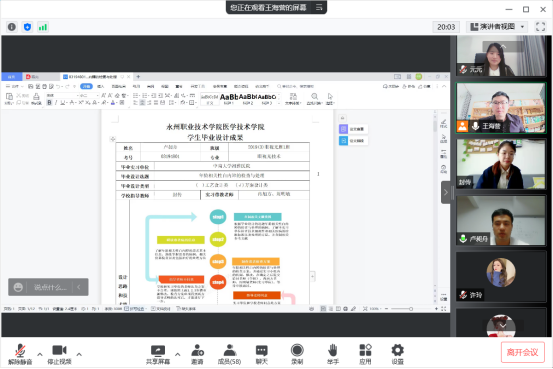Image resolution: width=553 pixels, height=369 pixels.
Task: Click the 邀请 invite icon
Action: coord(197,354)
